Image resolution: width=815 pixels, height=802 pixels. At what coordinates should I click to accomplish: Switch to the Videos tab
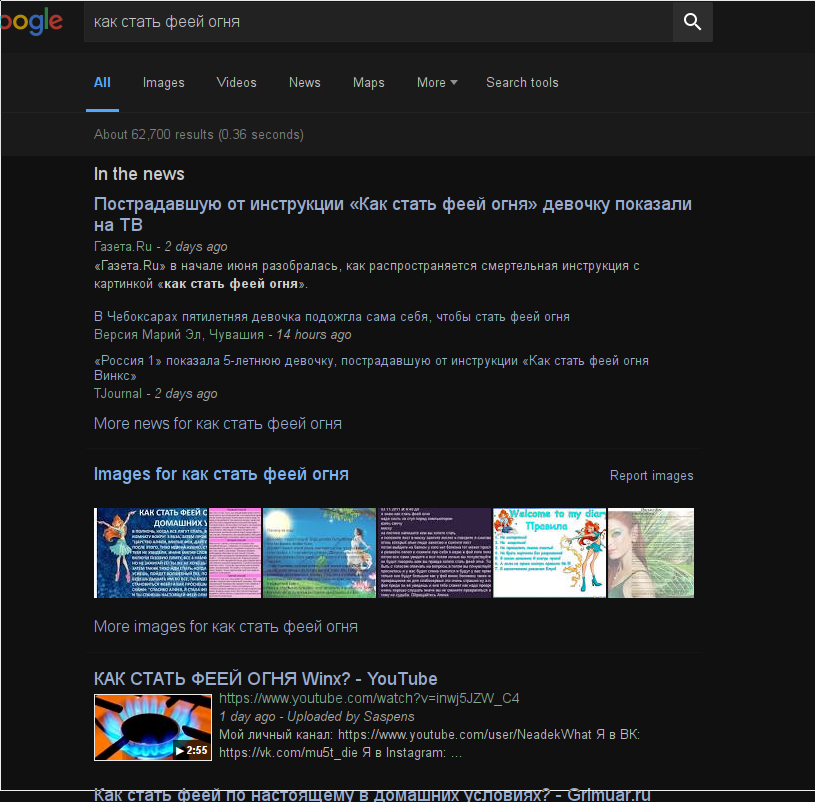[x=236, y=83]
